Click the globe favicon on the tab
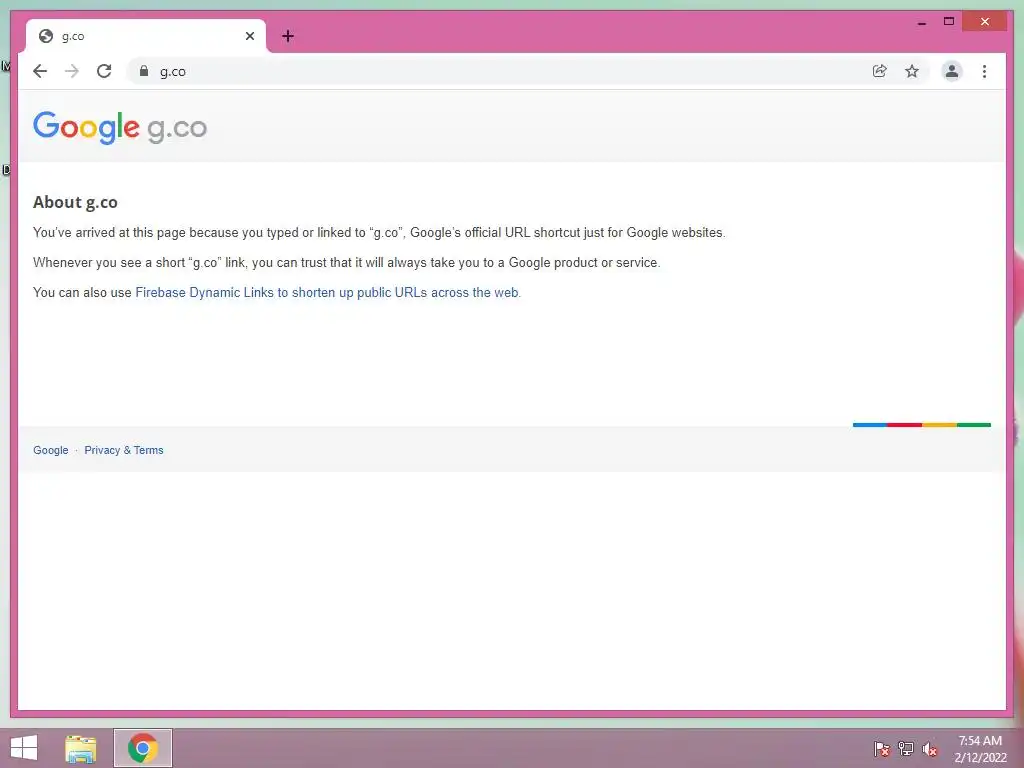 click(46, 36)
